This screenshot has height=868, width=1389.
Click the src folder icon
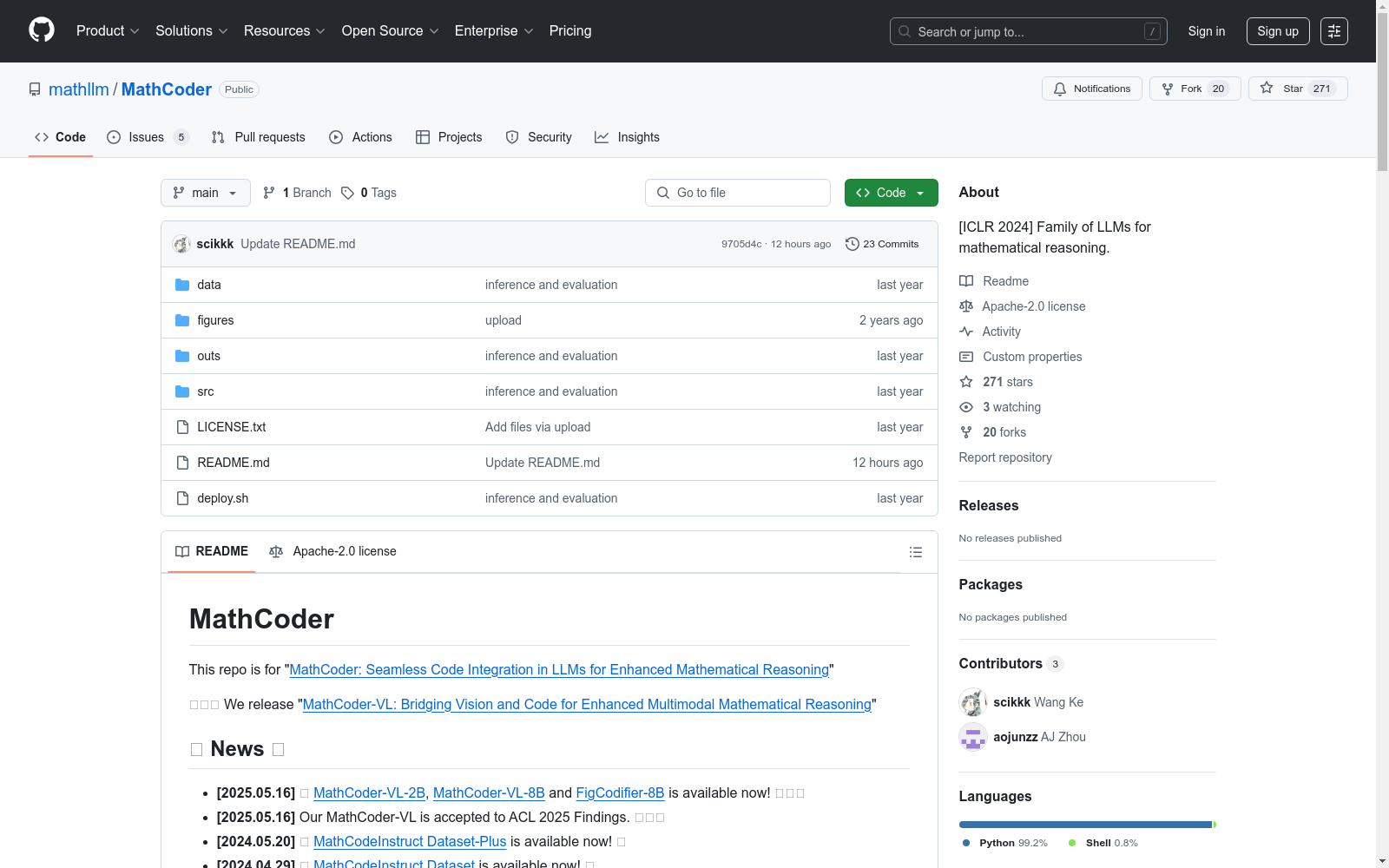pos(182,391)
